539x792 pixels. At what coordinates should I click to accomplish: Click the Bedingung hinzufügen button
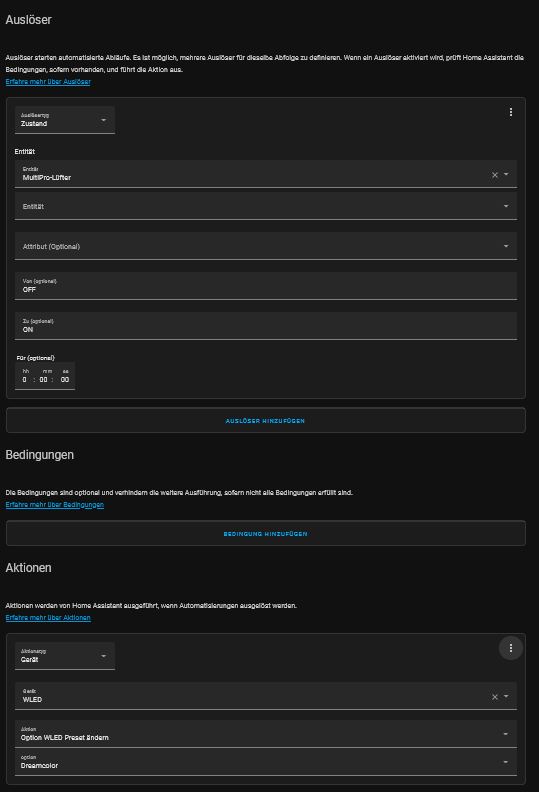[x=266, y=533]
